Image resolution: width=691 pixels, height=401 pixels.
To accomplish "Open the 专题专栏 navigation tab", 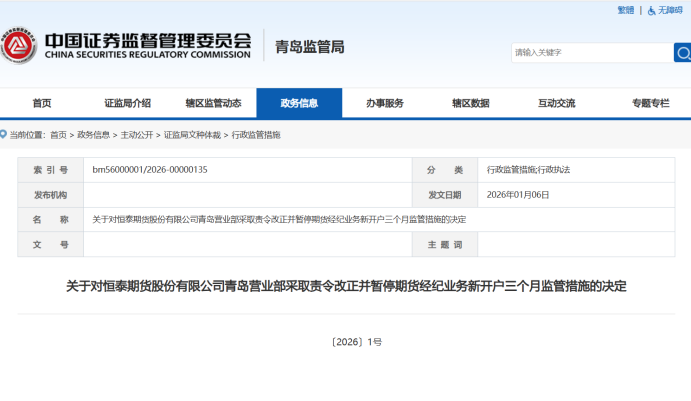I will click(650, 103).
